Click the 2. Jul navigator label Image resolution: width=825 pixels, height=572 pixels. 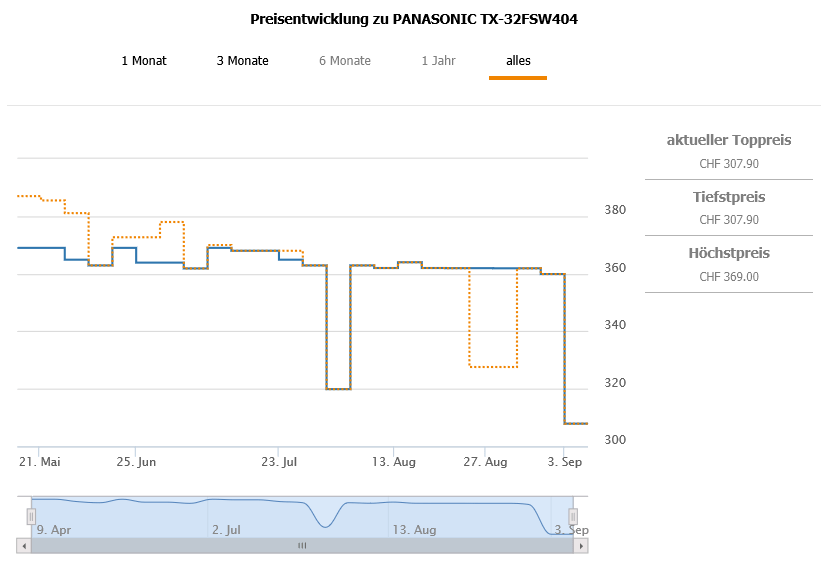pos(226,530)
